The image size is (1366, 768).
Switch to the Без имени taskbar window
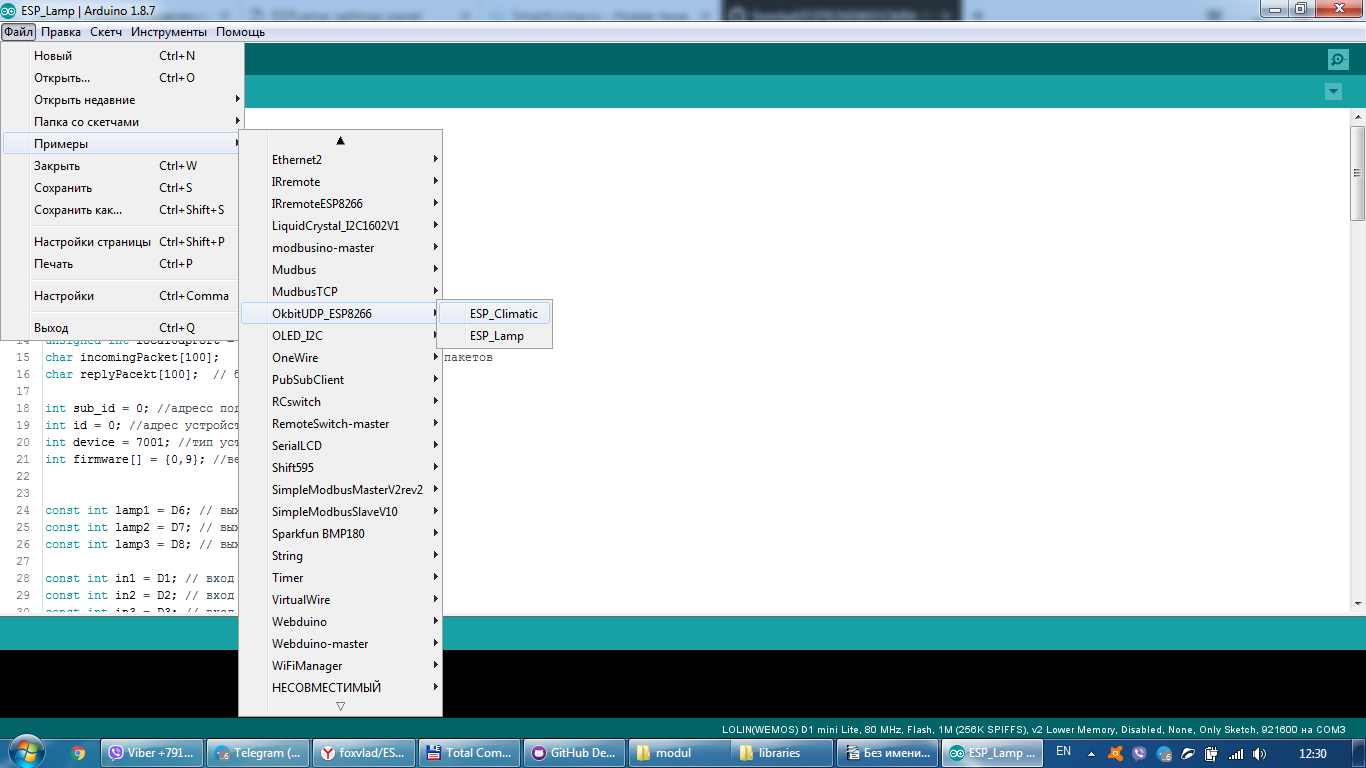click(x=889, y=753)
